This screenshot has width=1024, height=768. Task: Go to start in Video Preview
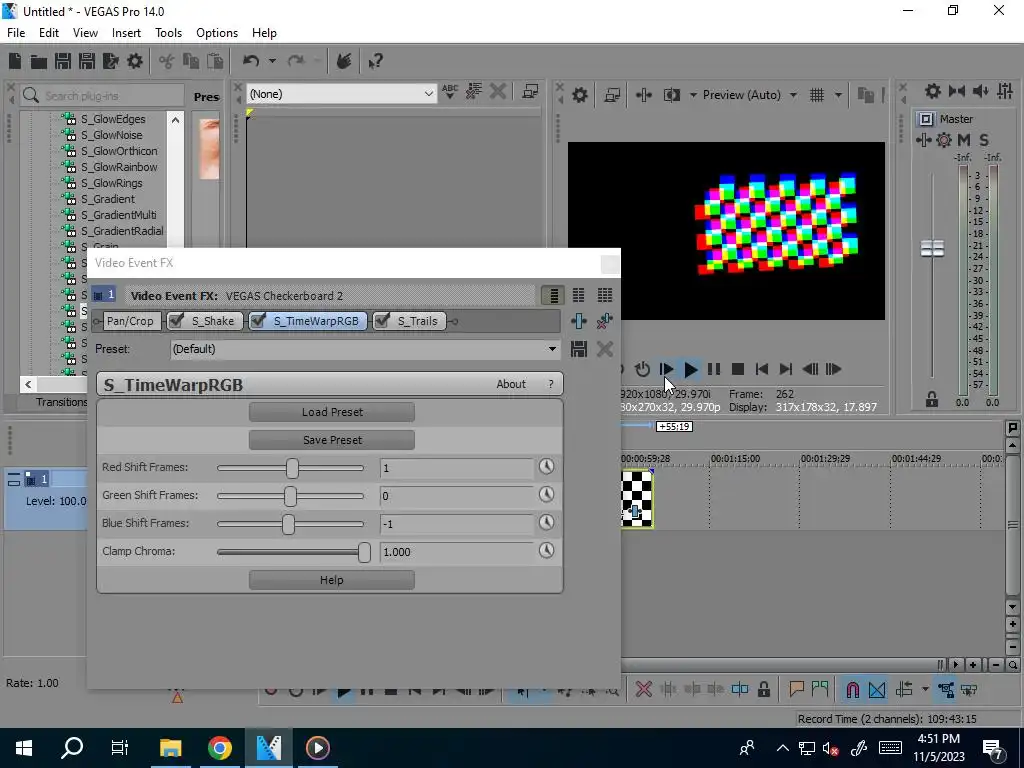pos(762,370)
